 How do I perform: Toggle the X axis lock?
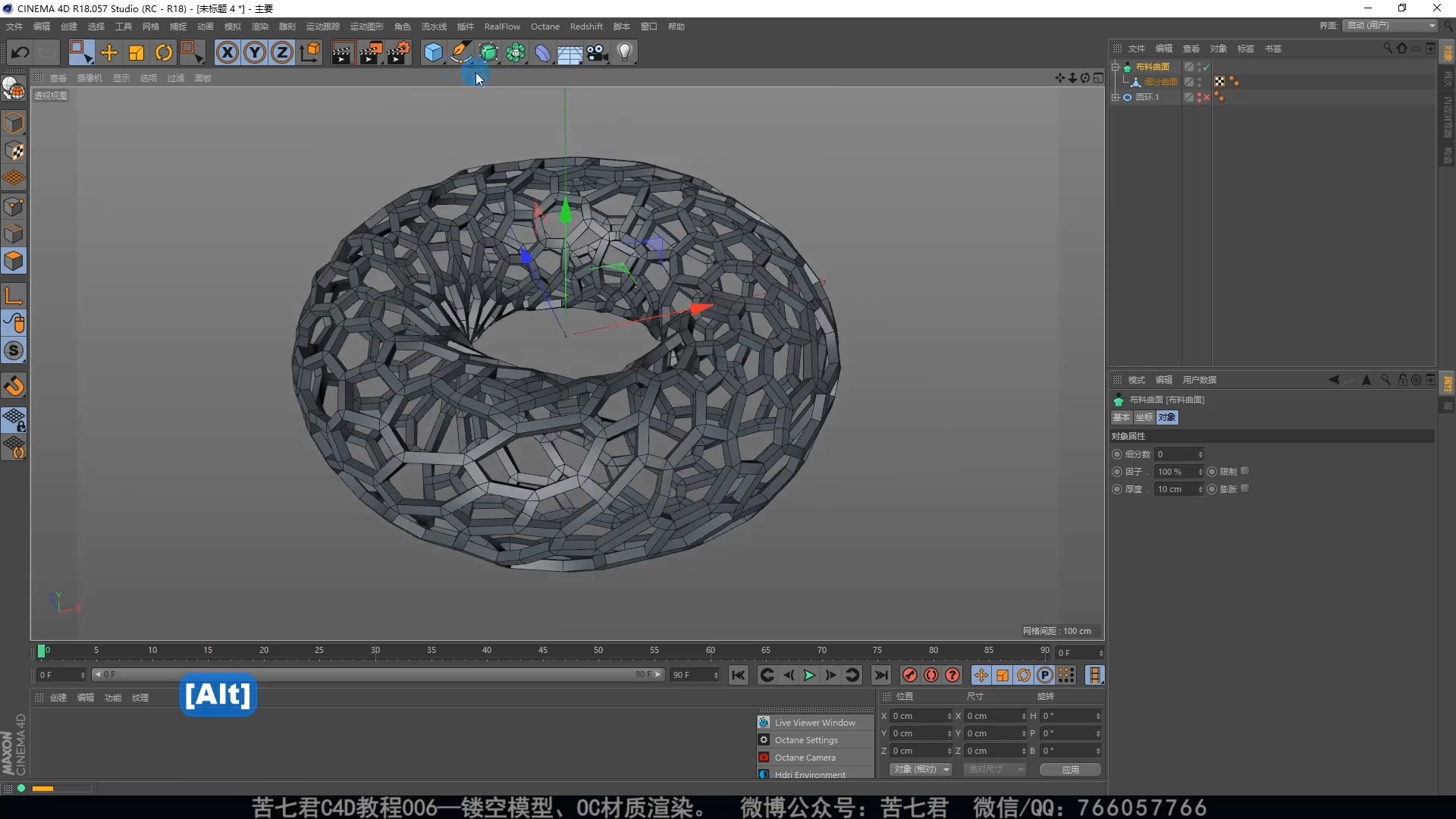coord(227,52)
